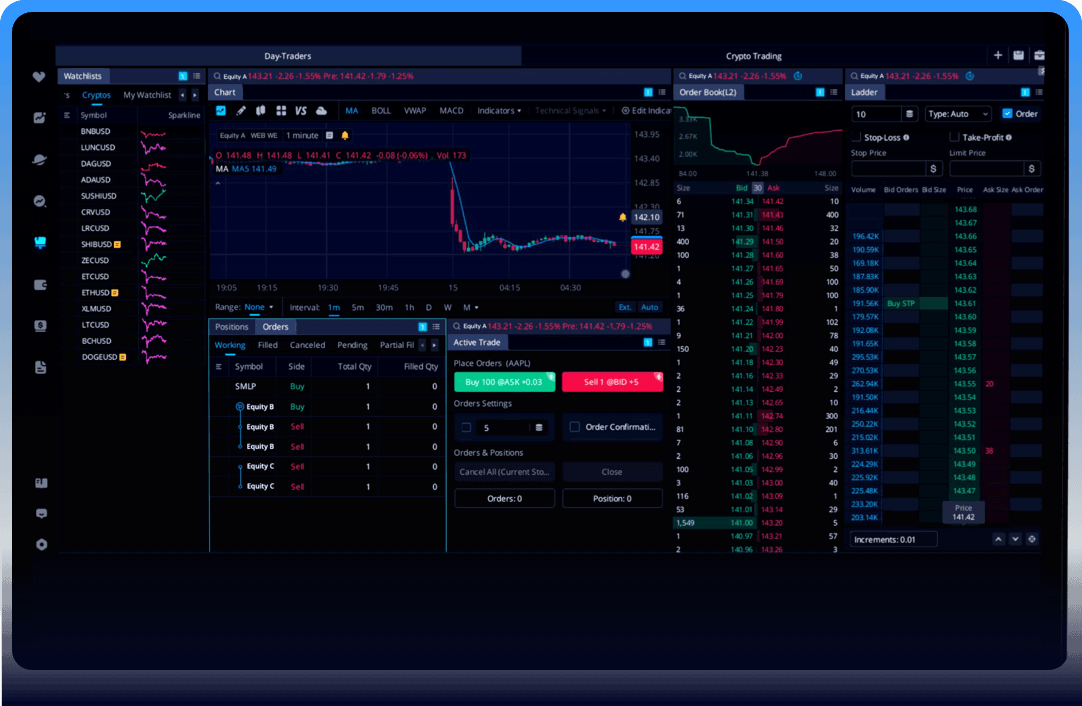Click the Buy 100 @ASK +0.03 button
The width and height of the screenshot is (1082, 706).
tap(504, 381)
